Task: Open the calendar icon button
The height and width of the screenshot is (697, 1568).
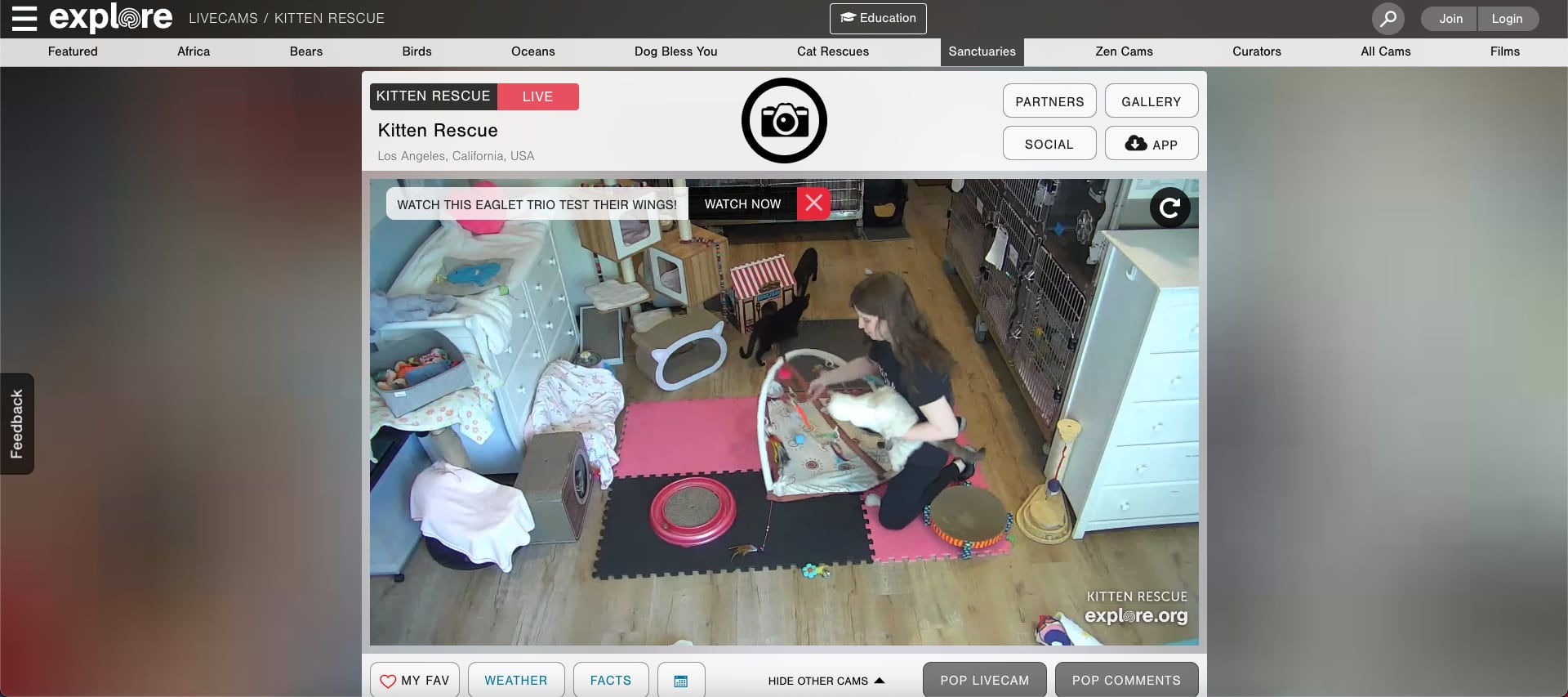Action: [681, 680]
